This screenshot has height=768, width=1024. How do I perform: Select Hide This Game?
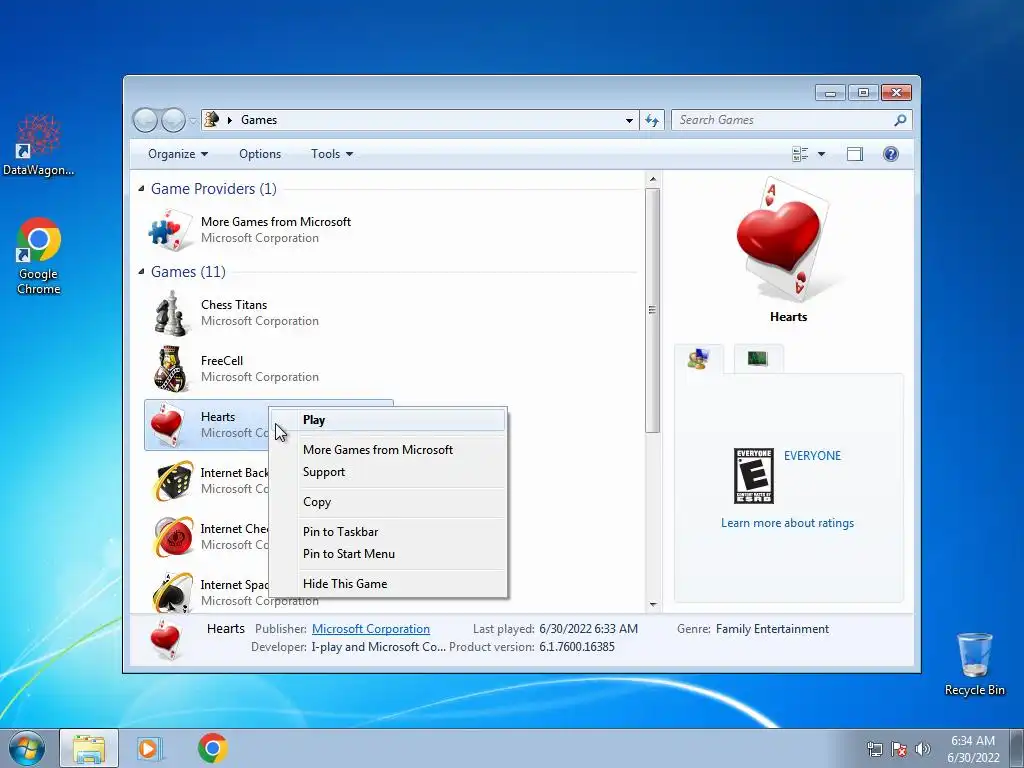click(388, 584)
